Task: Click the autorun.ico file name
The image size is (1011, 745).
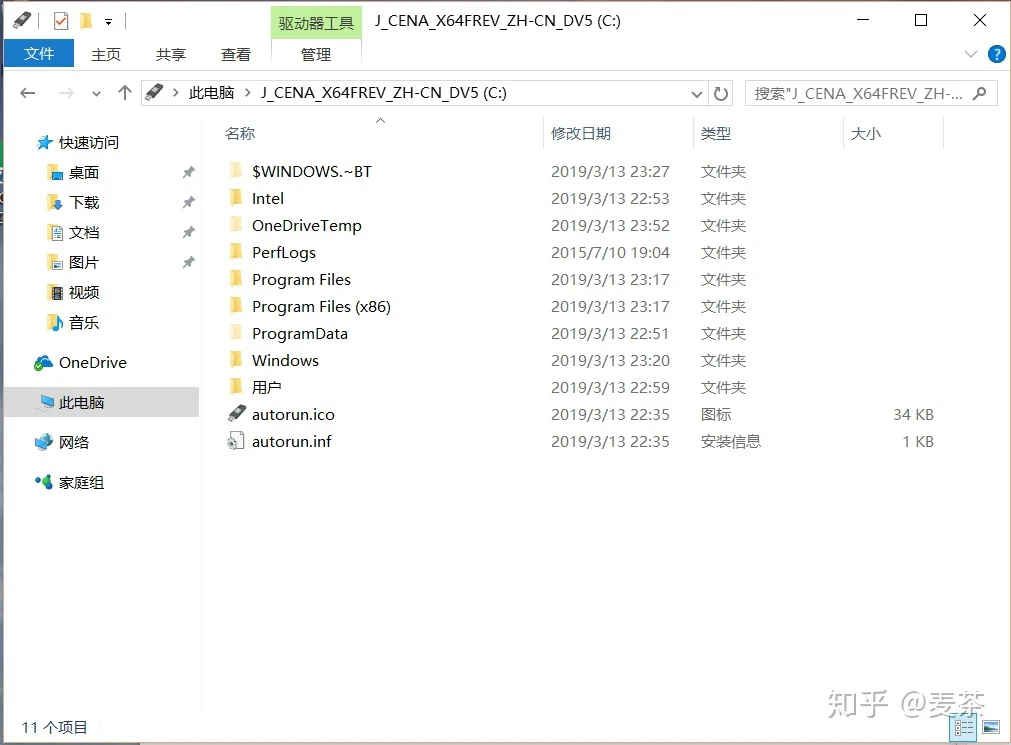Action: (x=293, y=415)
